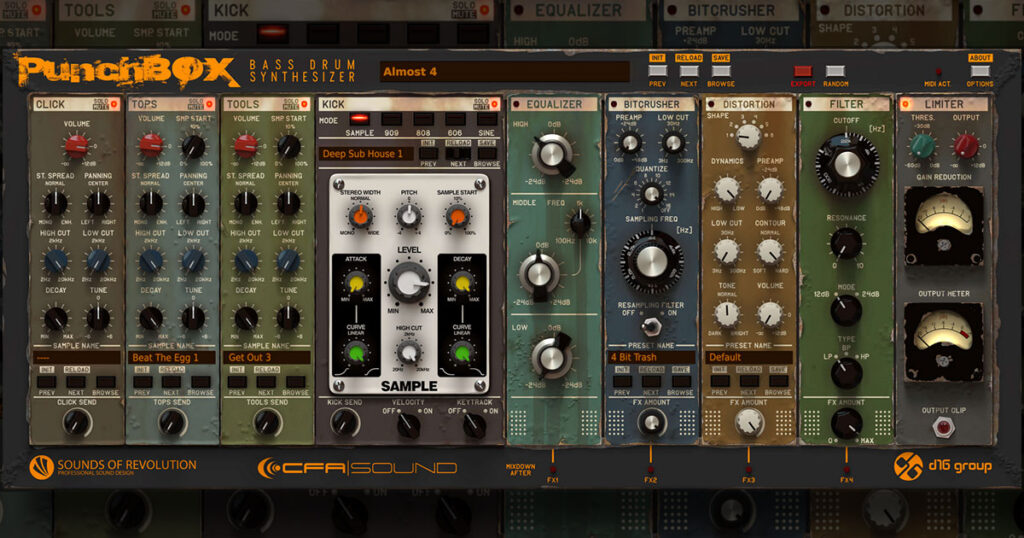The image size is (1024, 538).
Task: Click the green Attack Curve knob
Action: [x=355, y=354]
